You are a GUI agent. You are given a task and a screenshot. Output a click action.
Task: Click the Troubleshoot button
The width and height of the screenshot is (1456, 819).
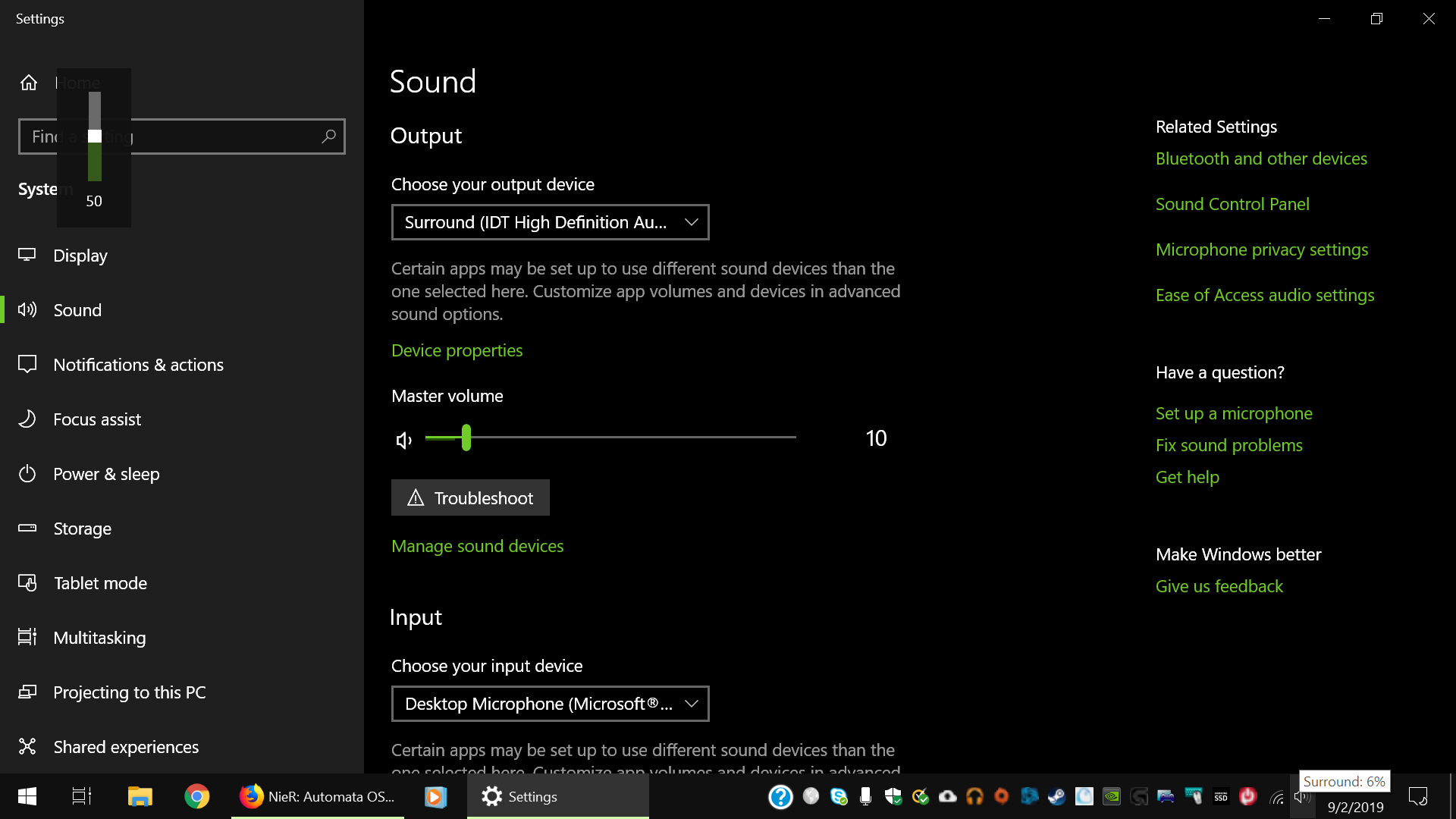click(470, 497)
